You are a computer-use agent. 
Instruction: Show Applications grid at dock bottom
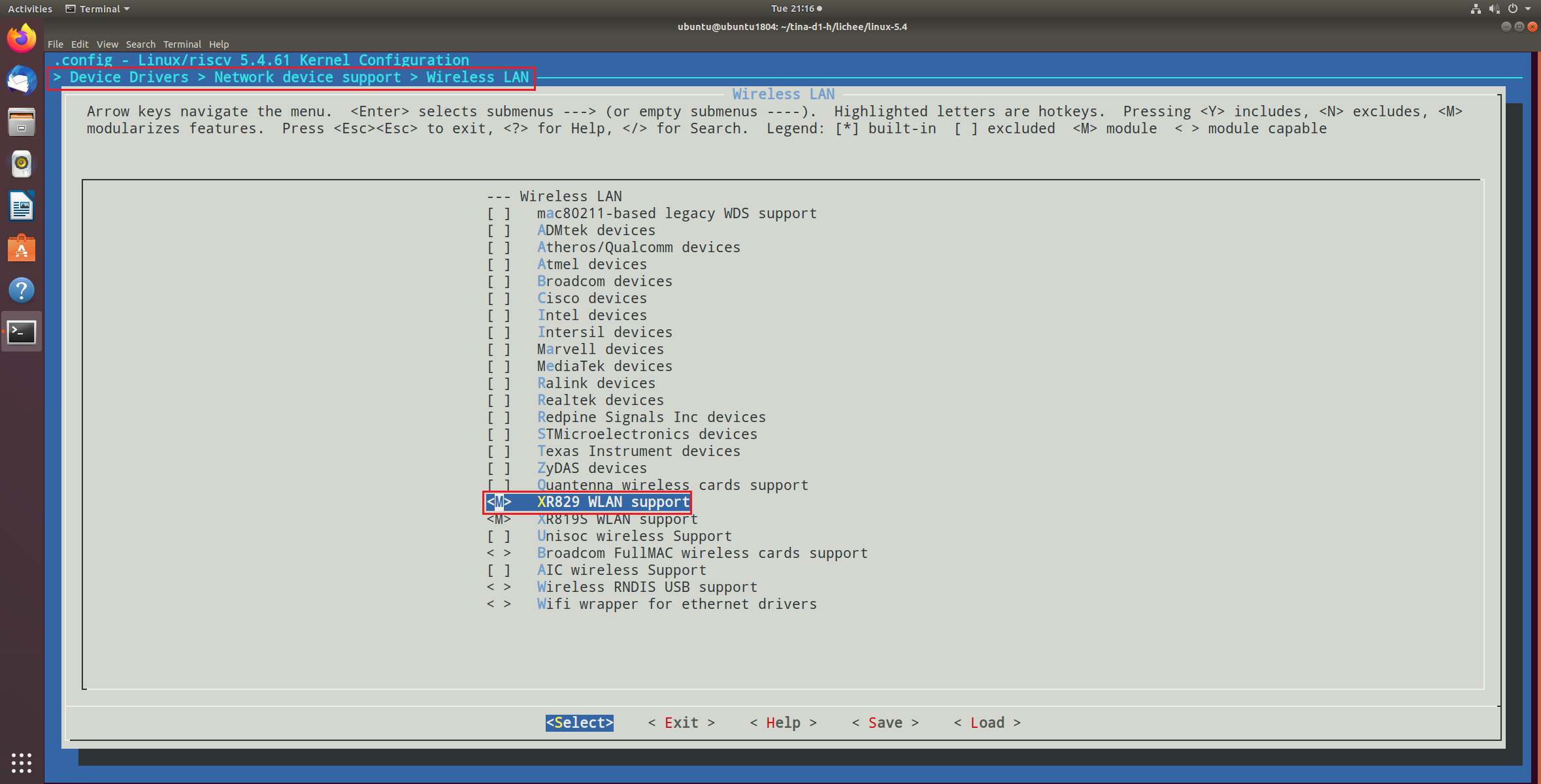(22, 762)
